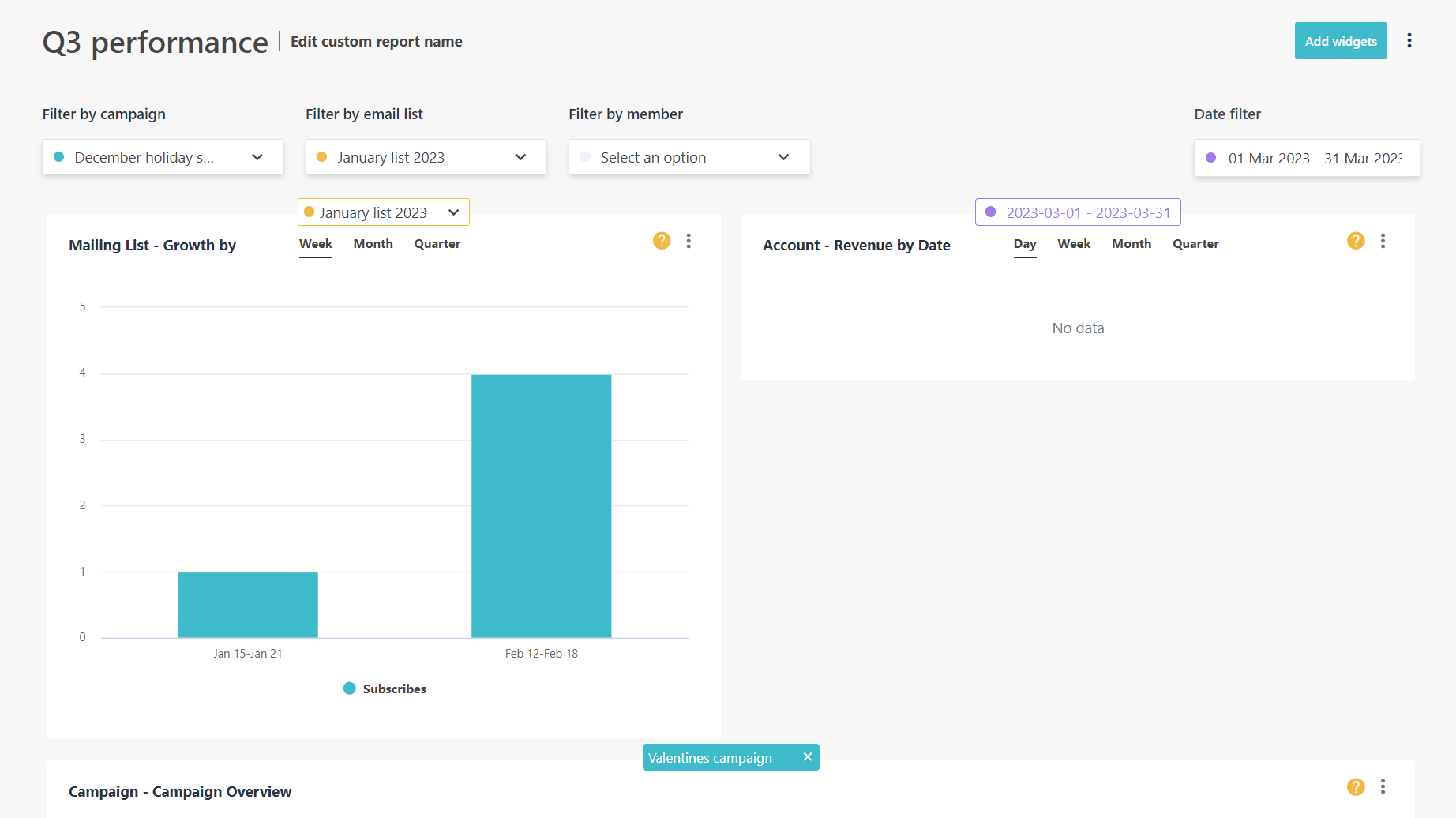The image size is (1456, 818).
Task: Open the January list 2023 widget dropdown
Action: point(383,212)
